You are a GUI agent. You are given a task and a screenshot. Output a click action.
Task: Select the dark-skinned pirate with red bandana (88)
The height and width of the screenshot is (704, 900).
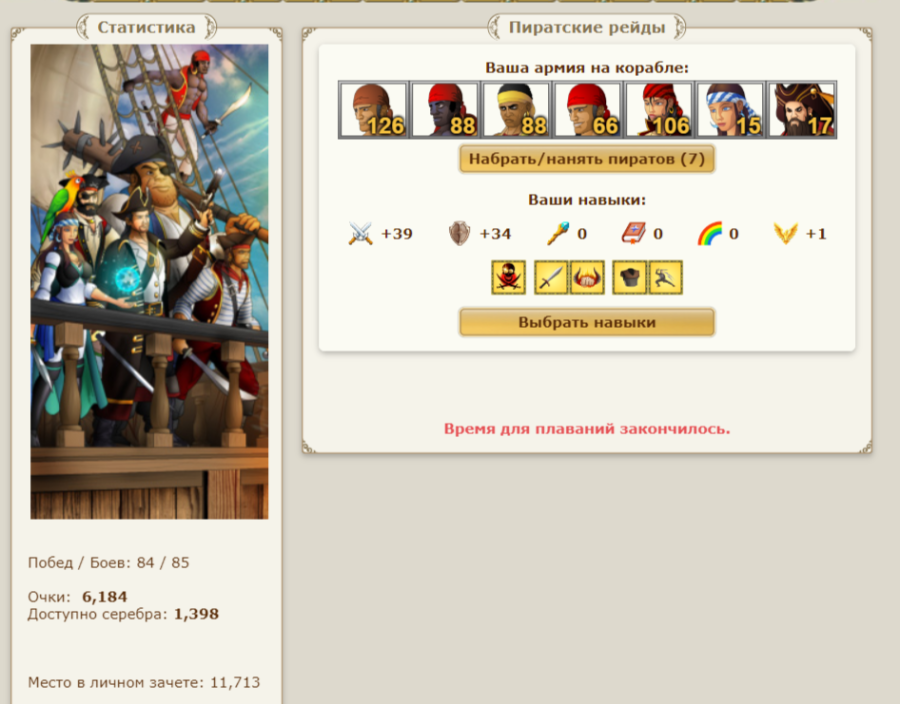coord(445,110)
